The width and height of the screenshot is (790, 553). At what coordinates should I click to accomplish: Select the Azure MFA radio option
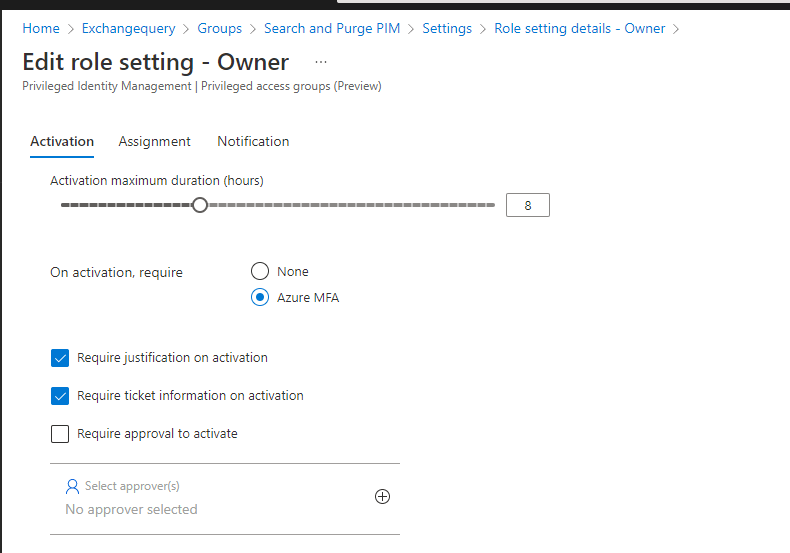click(260, 297)
